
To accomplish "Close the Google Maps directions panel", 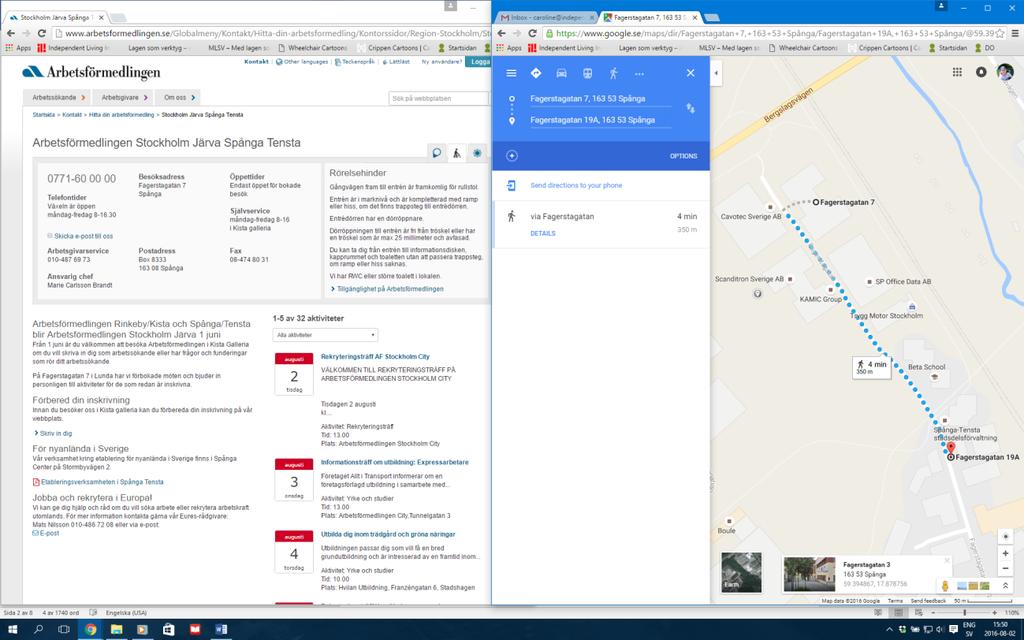I will point(690,73).
